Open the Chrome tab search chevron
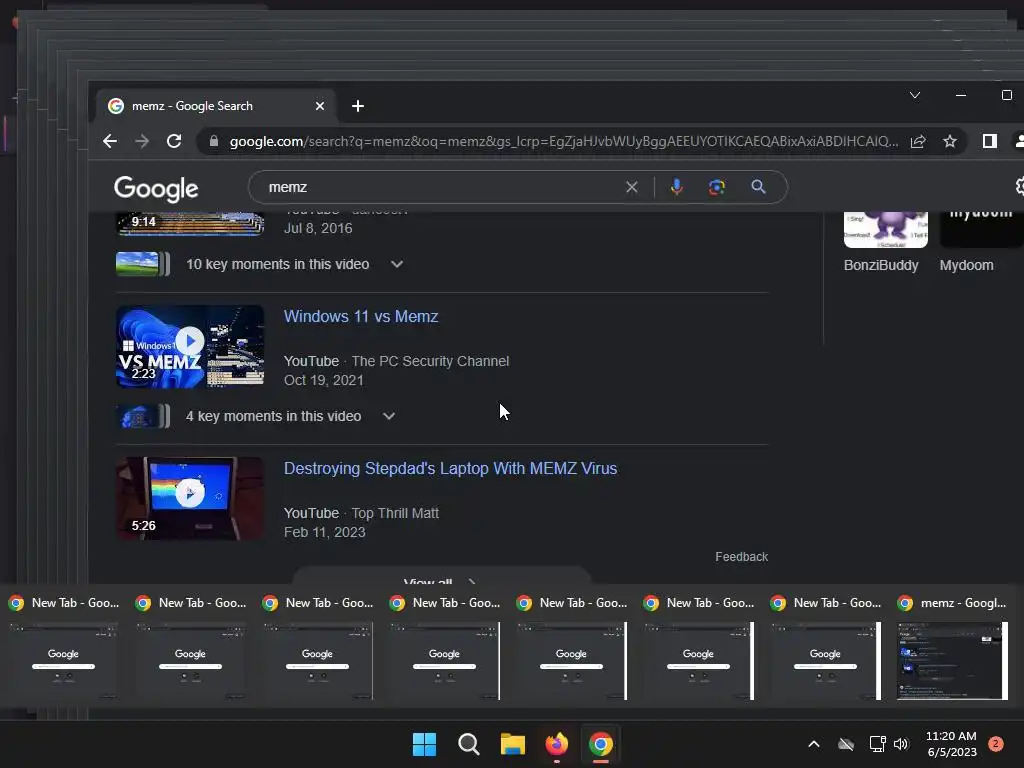Image resolution: width=1024 pixels, height=768 pixels. [x=915, y=95]
